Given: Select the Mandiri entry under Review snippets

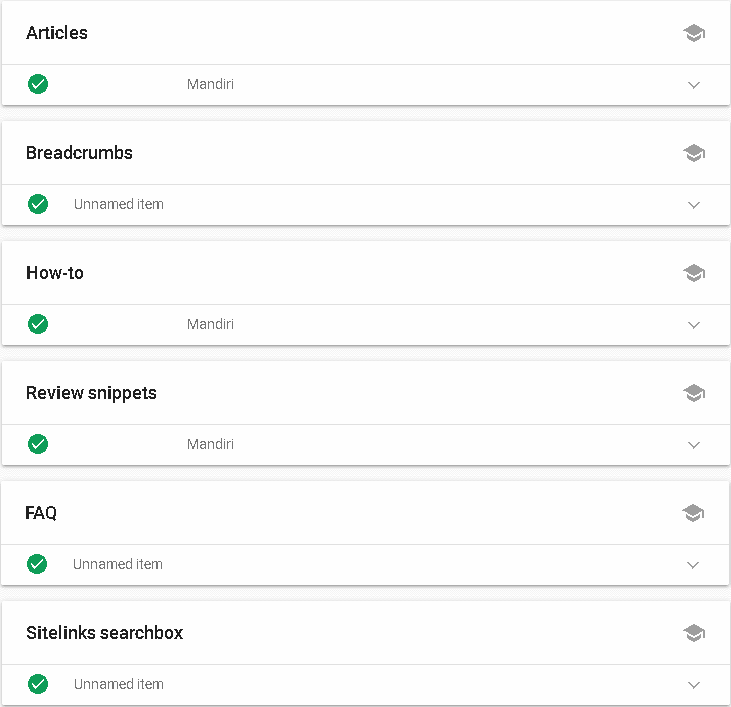Looking at the screenshot, I should coord(210,444).
